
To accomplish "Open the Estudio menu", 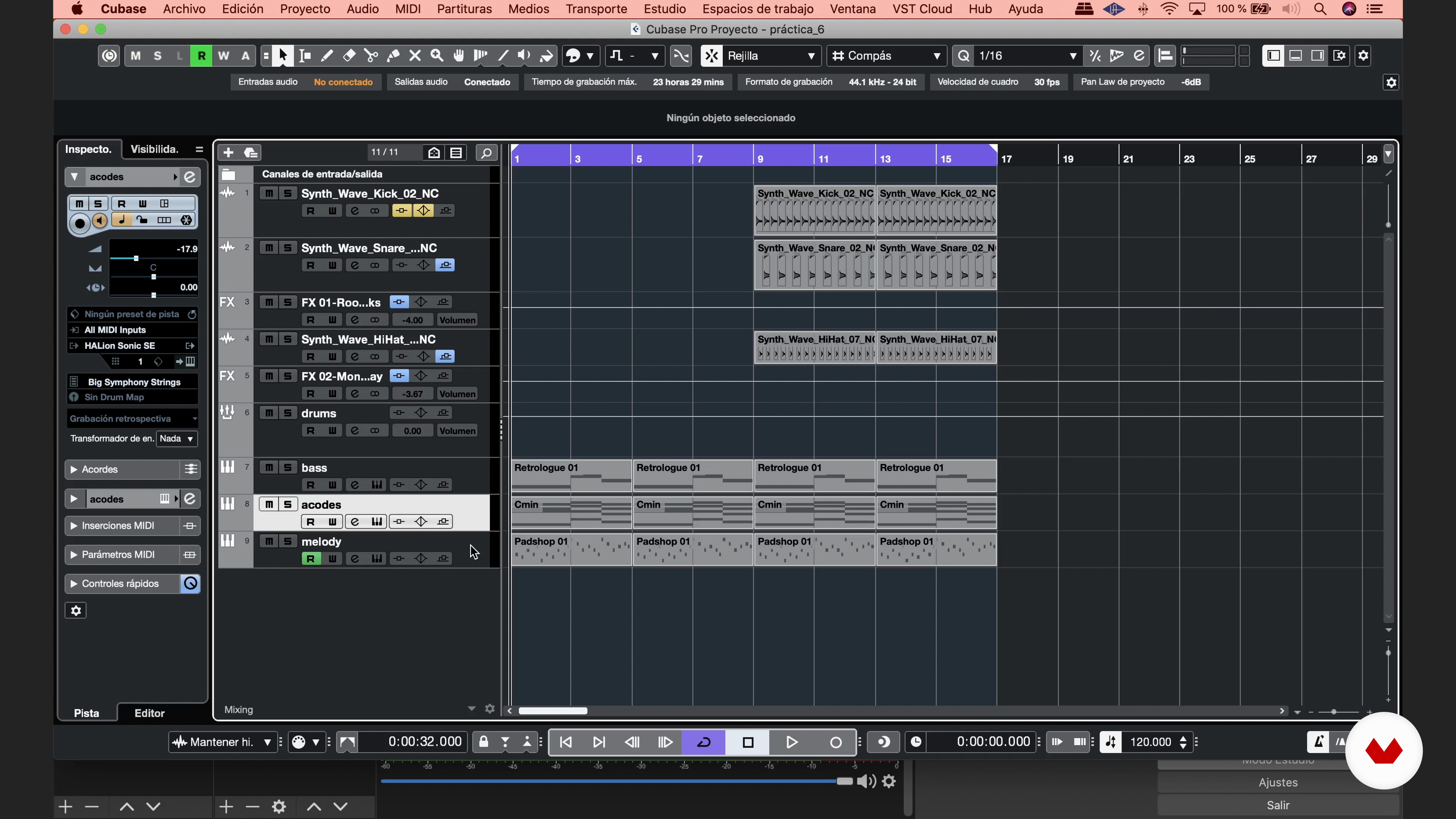I will (x=665, y=9).
